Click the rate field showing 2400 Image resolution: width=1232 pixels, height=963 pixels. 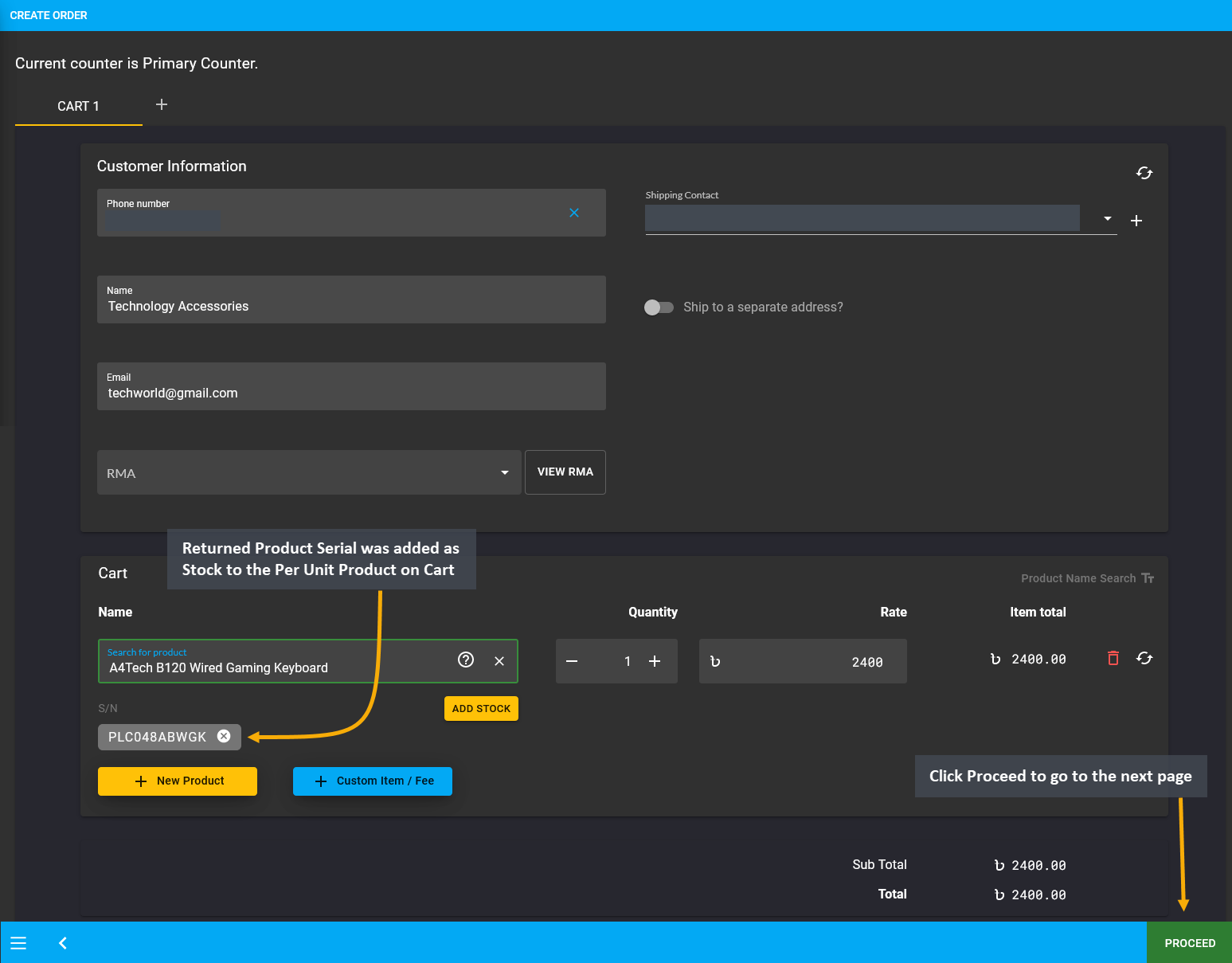tap(803, 661)
